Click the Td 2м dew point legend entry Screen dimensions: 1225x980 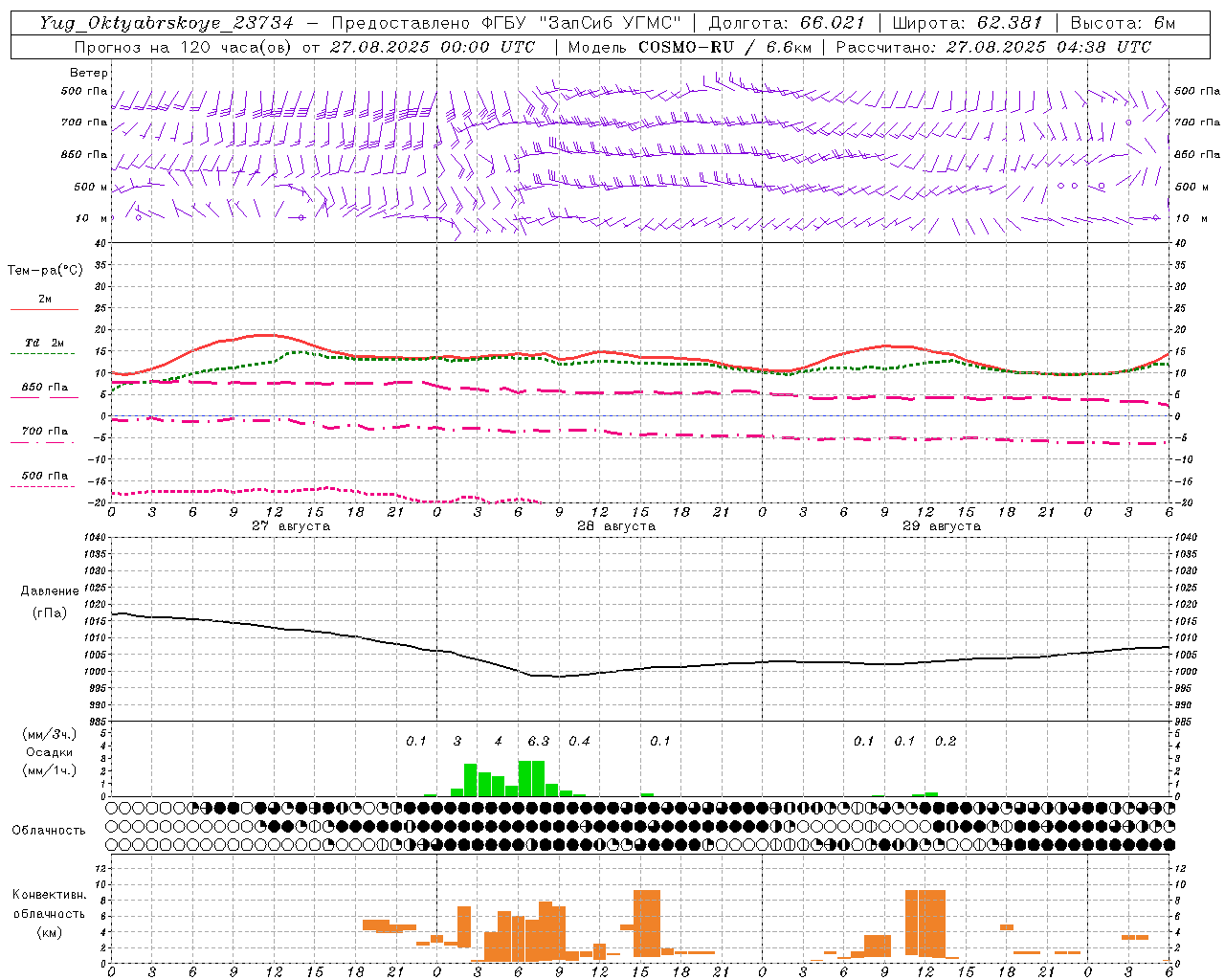(x=44, y=343)
